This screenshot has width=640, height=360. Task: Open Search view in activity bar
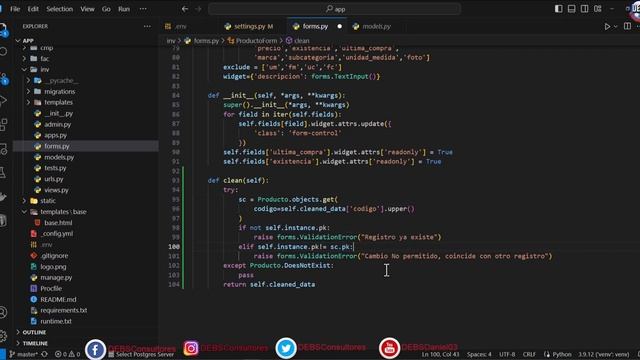(4, 52)
